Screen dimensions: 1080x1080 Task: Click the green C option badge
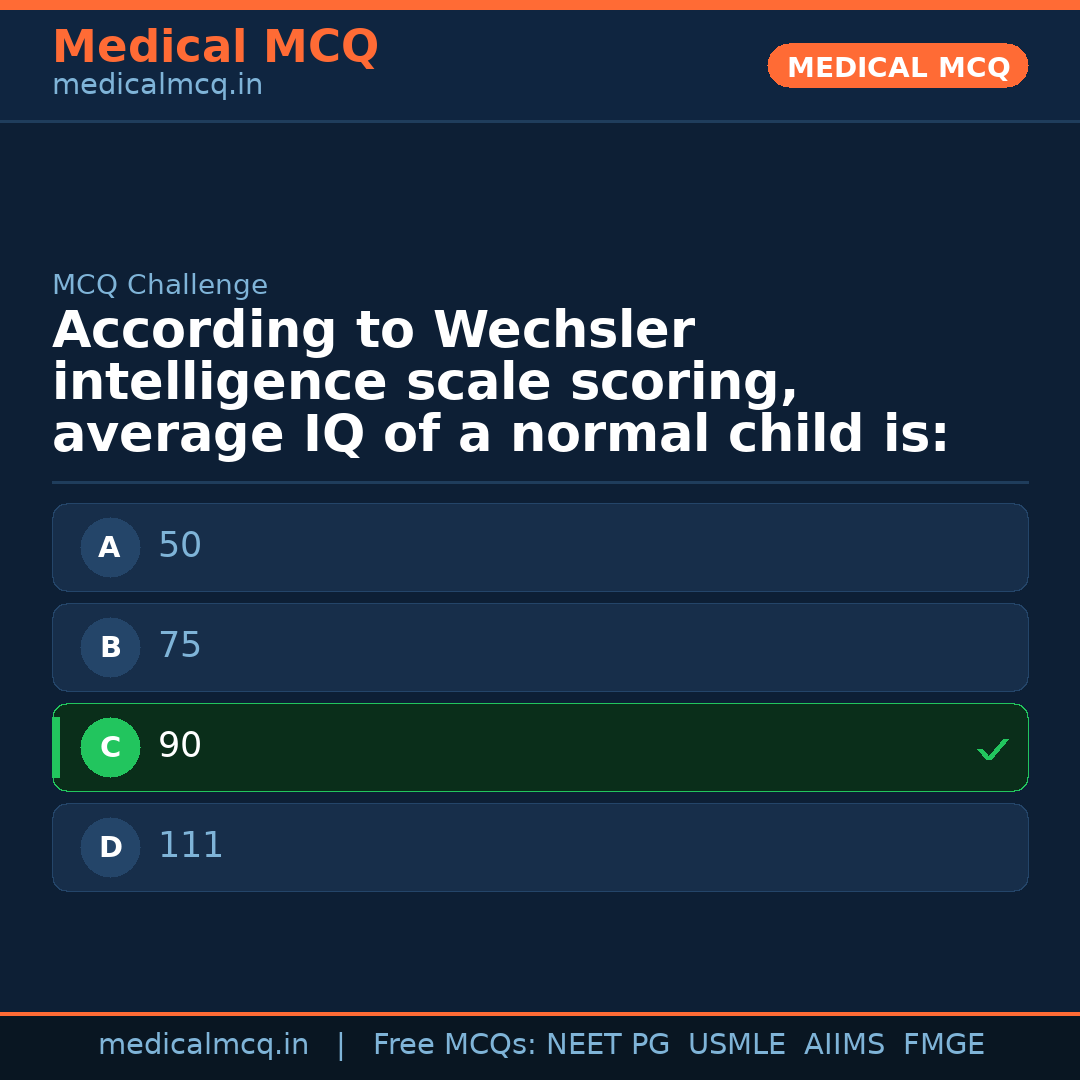coord(110,747)
